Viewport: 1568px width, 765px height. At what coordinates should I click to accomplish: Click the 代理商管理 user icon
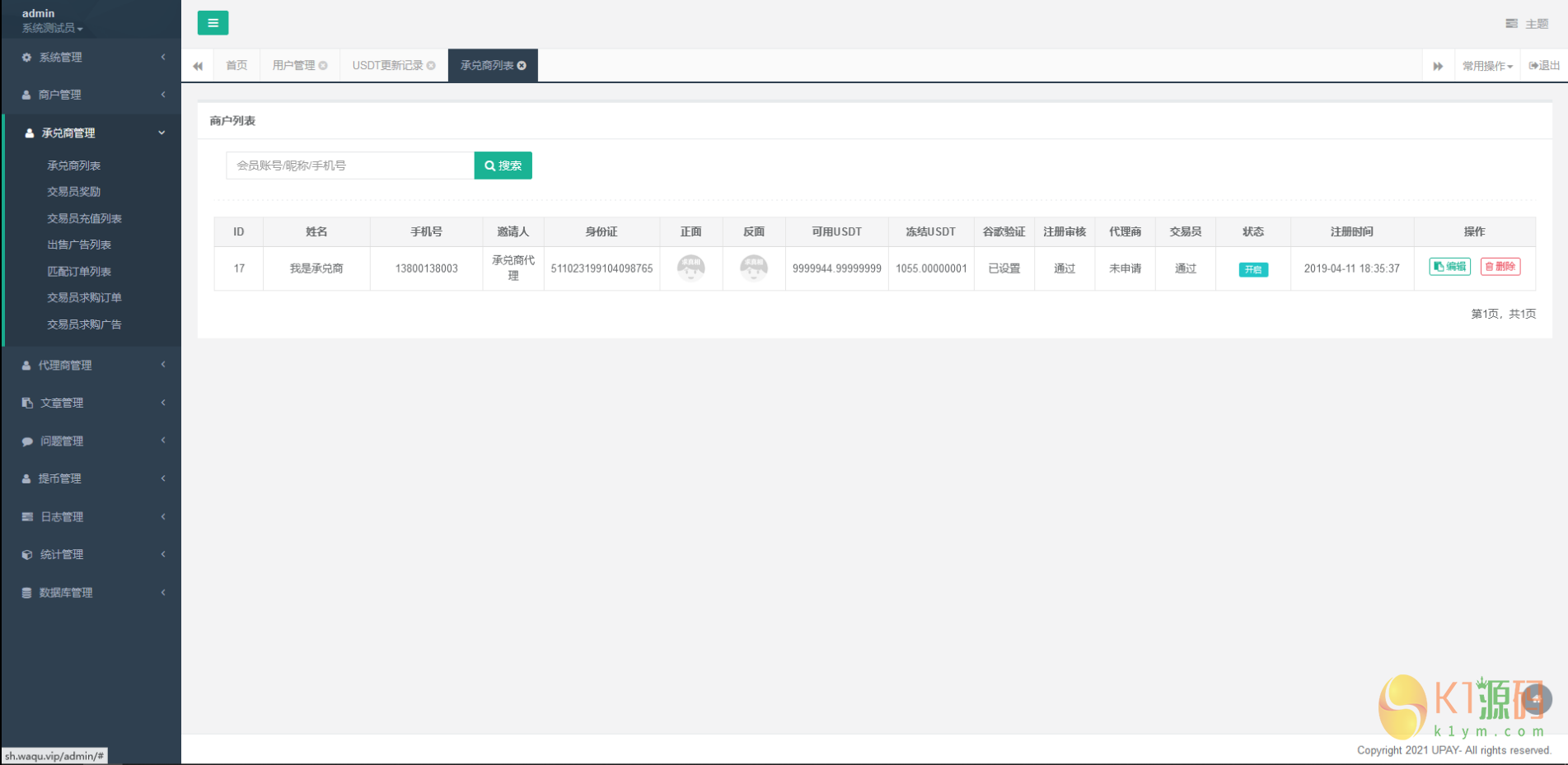(26, 365)
